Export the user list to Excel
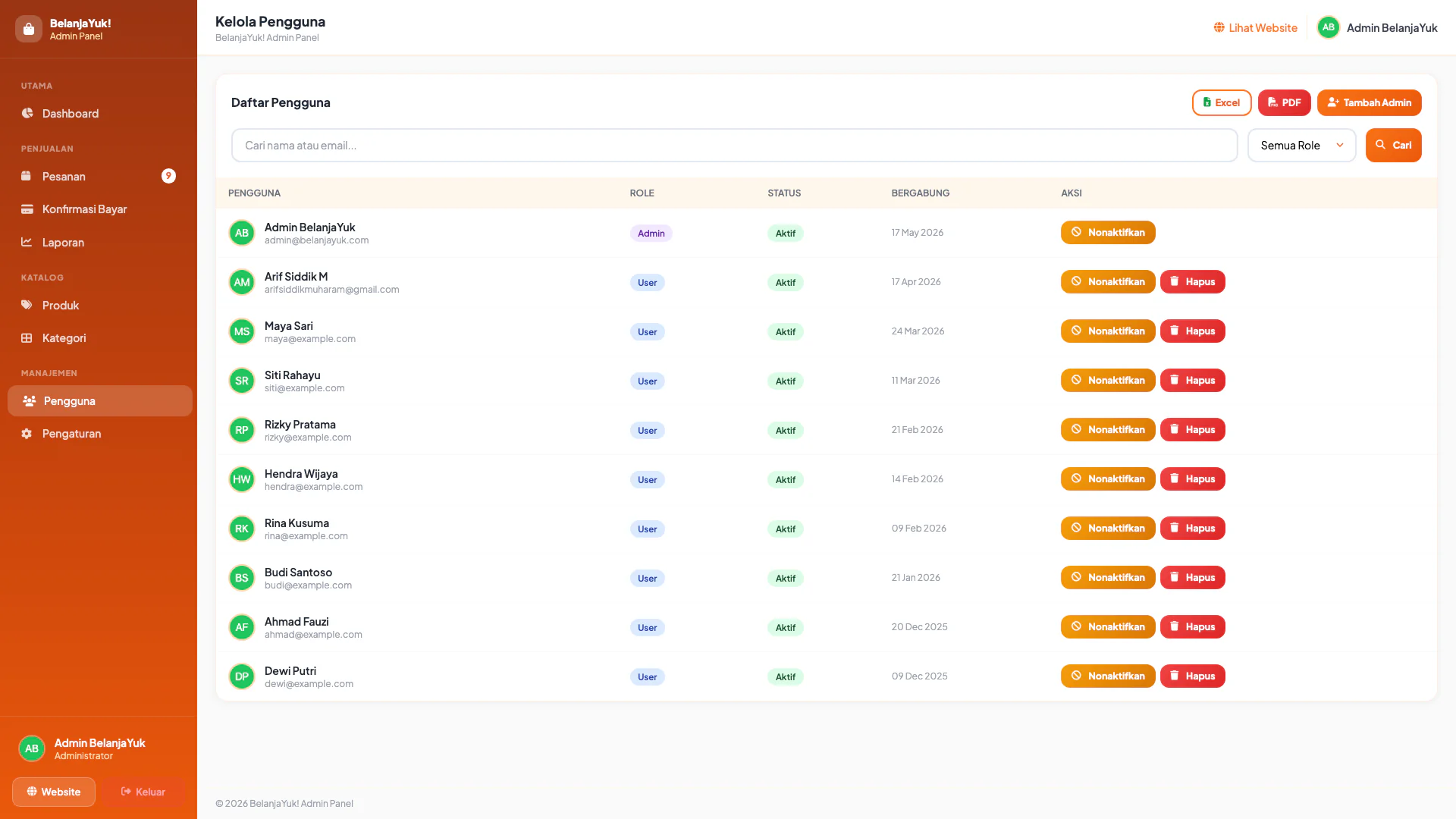Viewport: 1456px width, 819px height. click(x=1221, y=102)
